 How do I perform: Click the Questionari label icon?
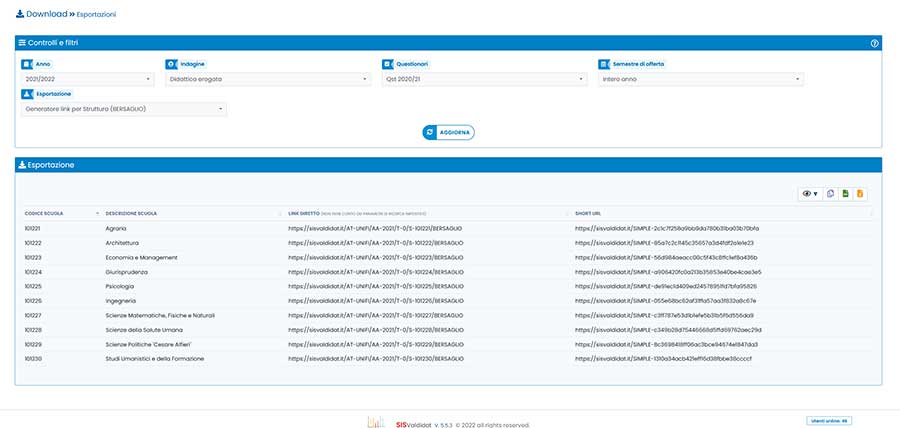(x=388, y=63)
